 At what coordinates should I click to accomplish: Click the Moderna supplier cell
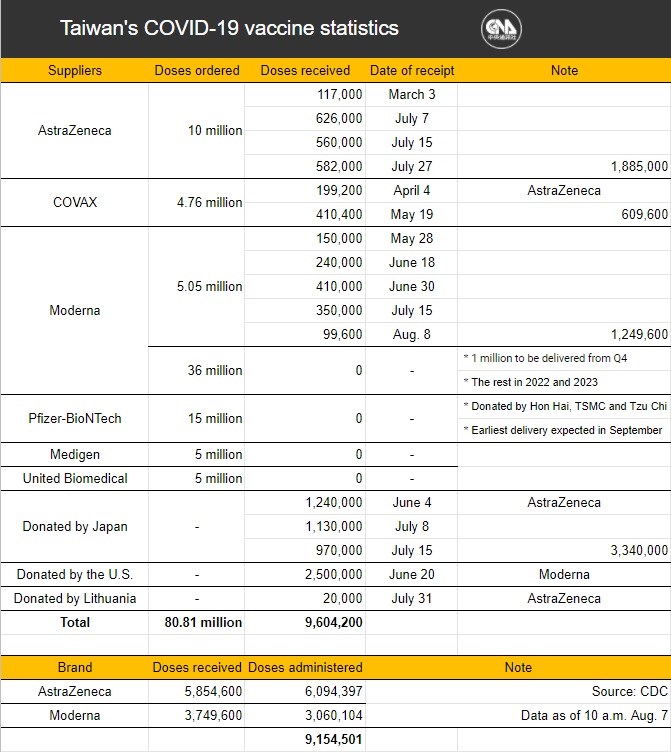pyautogui.click(x=75, y=310)
